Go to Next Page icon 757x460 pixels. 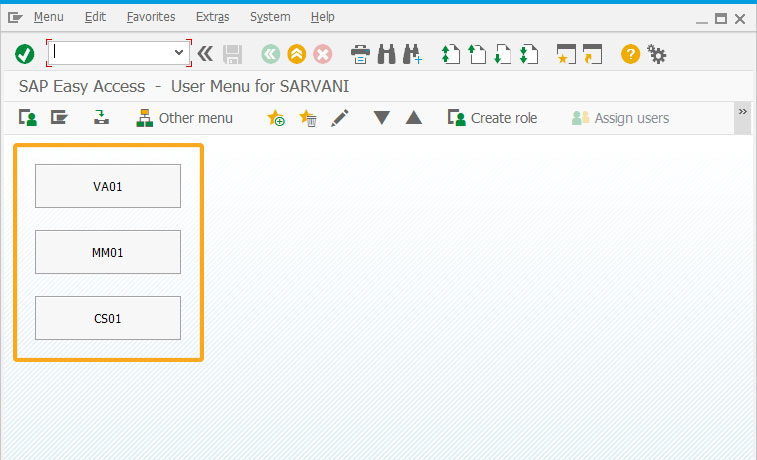pos(503,54)
